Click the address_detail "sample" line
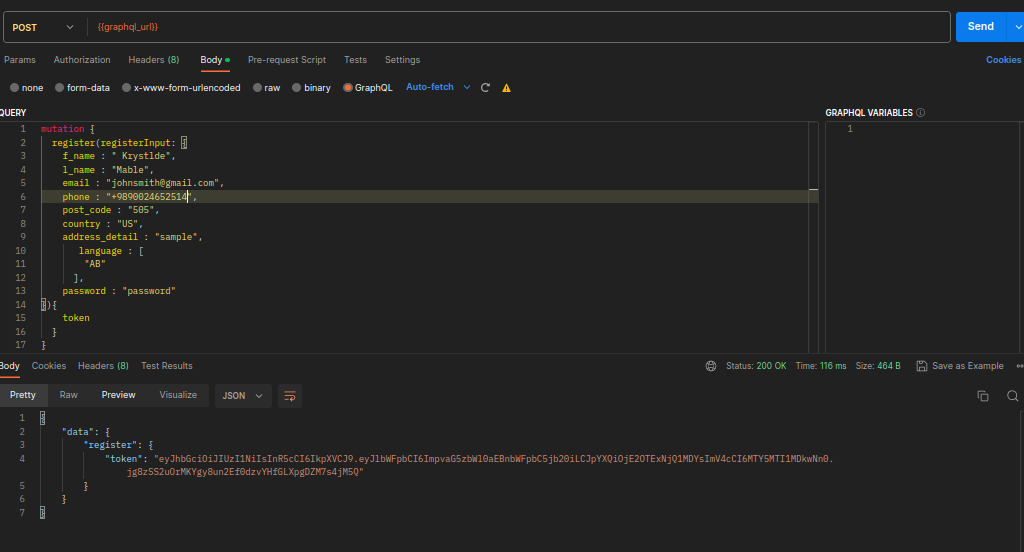Viewport: 1024px width, 552px height. pos(132,236)
